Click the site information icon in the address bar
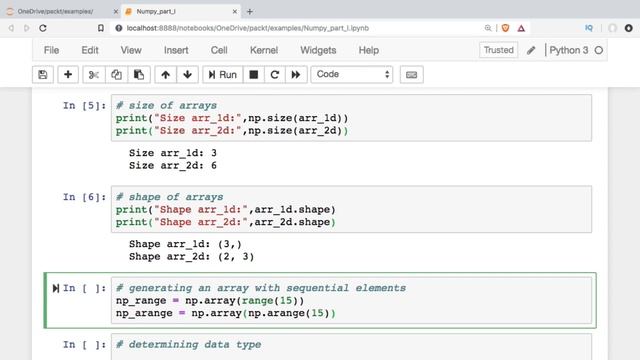Image resolution: width=640 pixels, height=360 pixels. coord(119,28)
